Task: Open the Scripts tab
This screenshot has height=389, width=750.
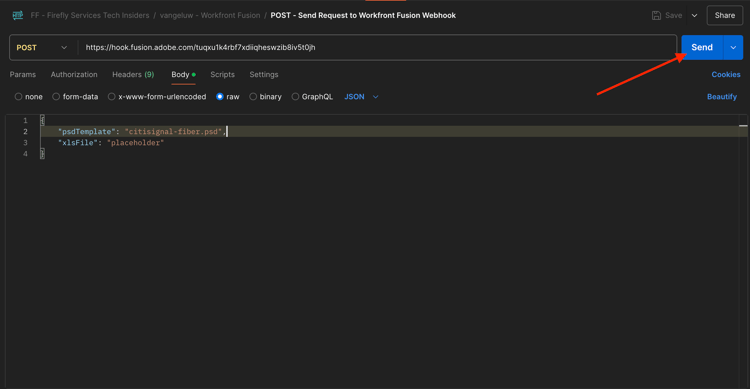Action: click(x=222, y=75)
